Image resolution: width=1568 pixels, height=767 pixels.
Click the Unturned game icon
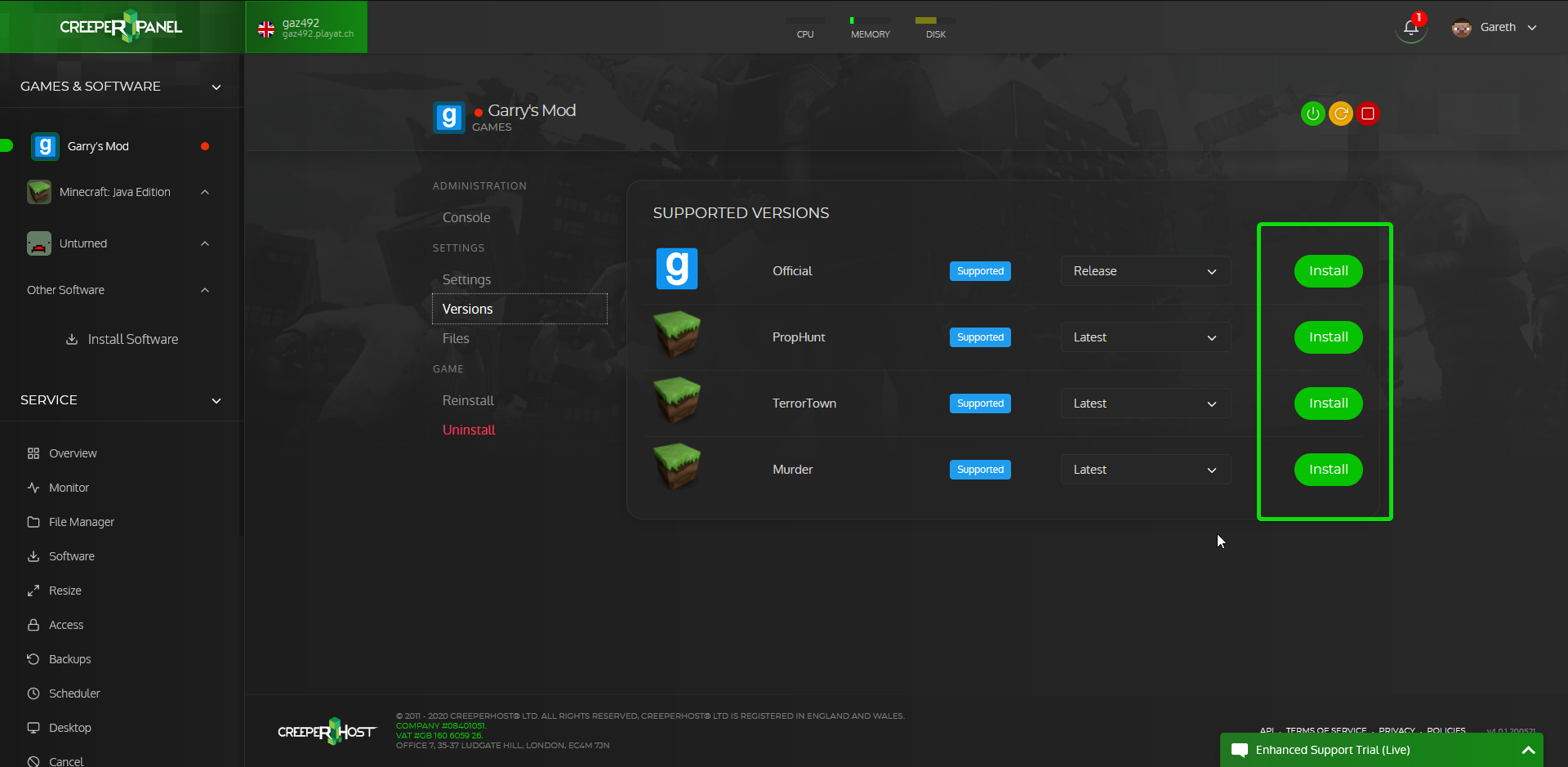click(x=39, y=243)
